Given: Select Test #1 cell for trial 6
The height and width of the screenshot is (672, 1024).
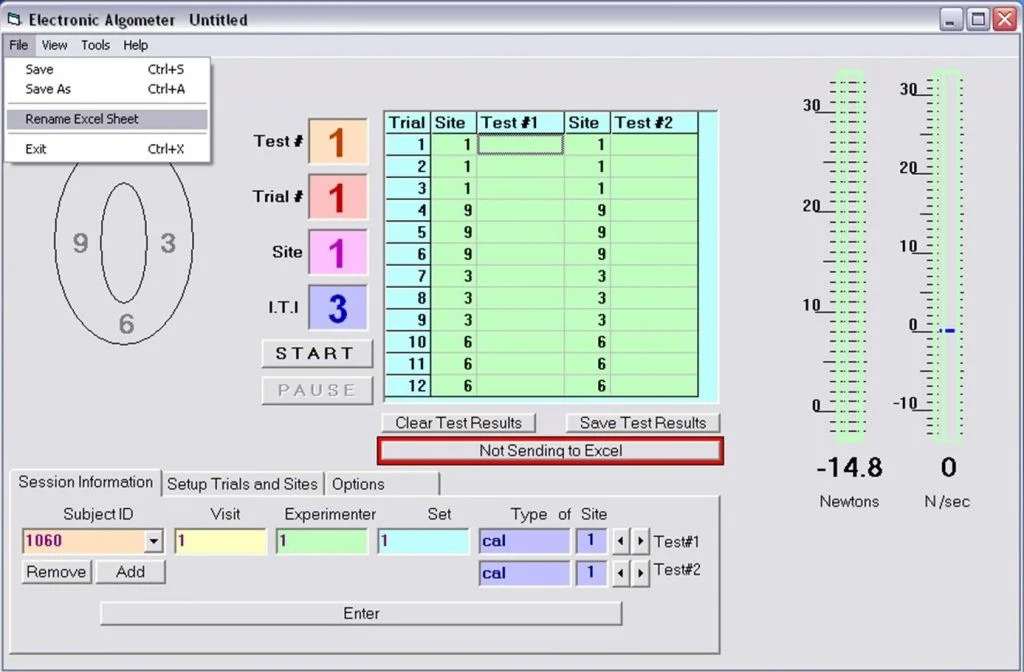Looking at the screenshot, I should pyautogui.click(x=520, y=254).
